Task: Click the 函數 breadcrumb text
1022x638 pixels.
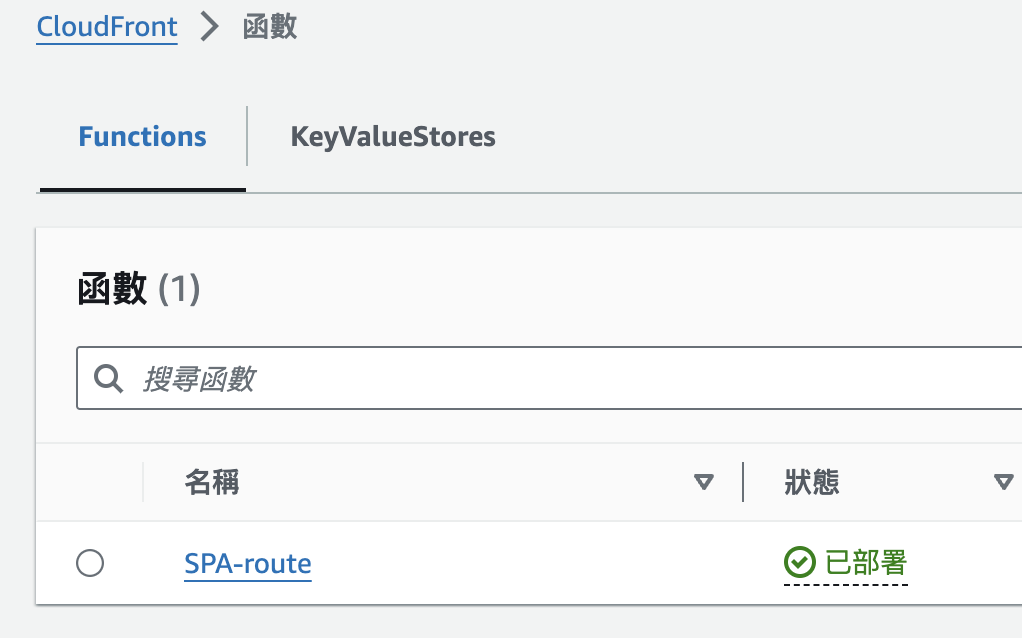Action: pyautogui.click(x=270, y=27)
